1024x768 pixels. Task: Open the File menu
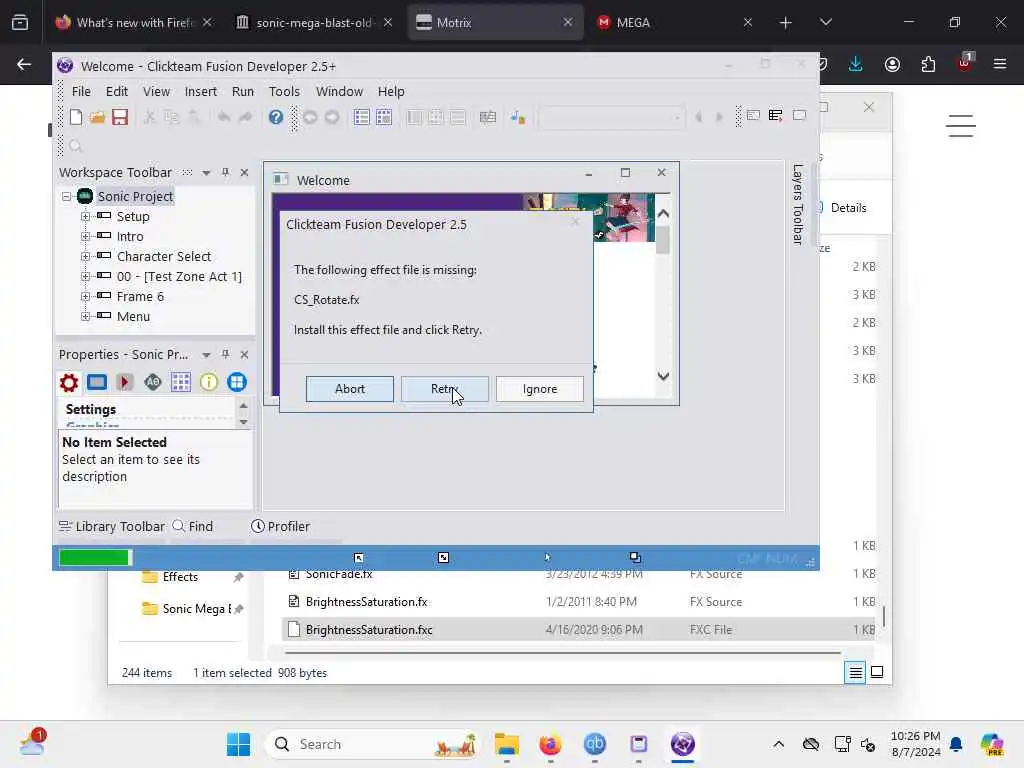pyautogui.click(x=81, y=91)
